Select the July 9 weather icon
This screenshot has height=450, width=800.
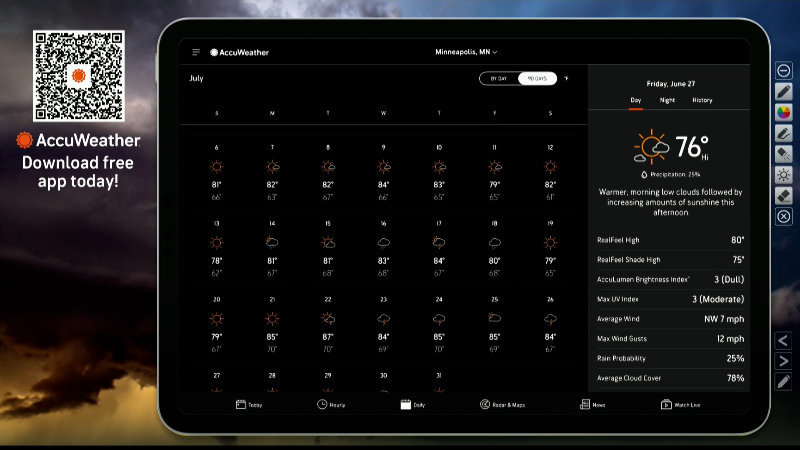[x=383, y=166]
